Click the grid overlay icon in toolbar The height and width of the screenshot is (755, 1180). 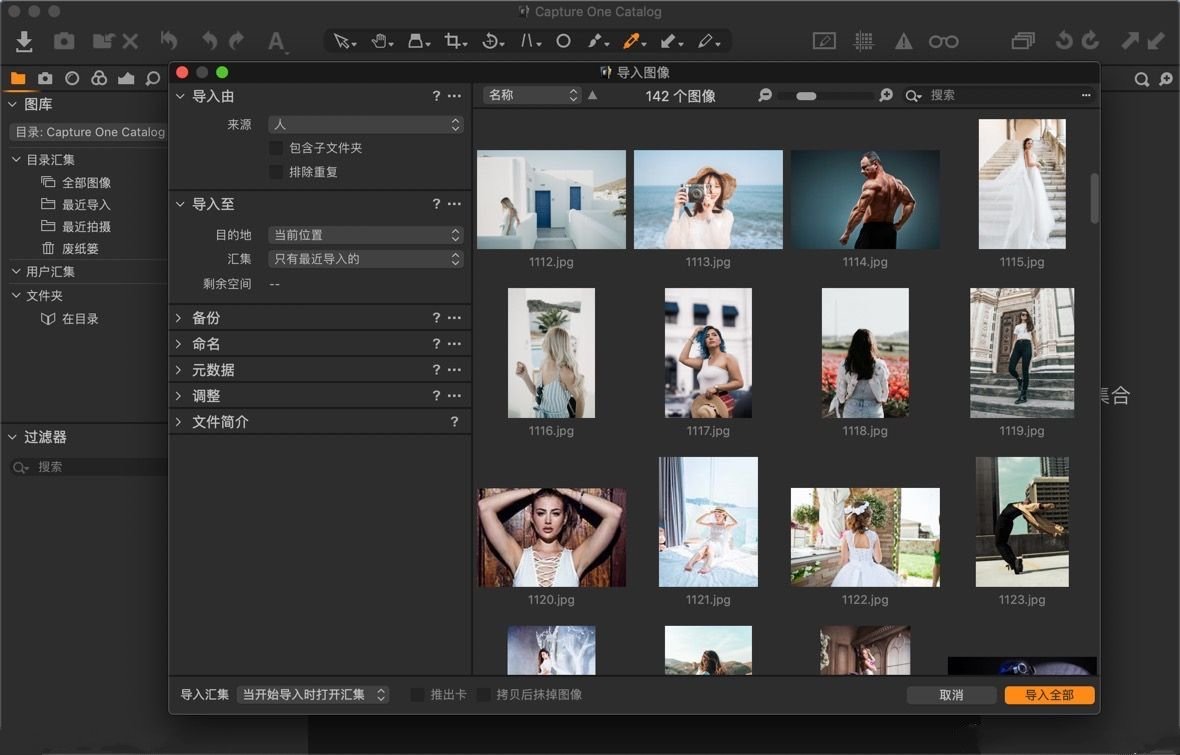pyautogui.click(x=864, y=41)
